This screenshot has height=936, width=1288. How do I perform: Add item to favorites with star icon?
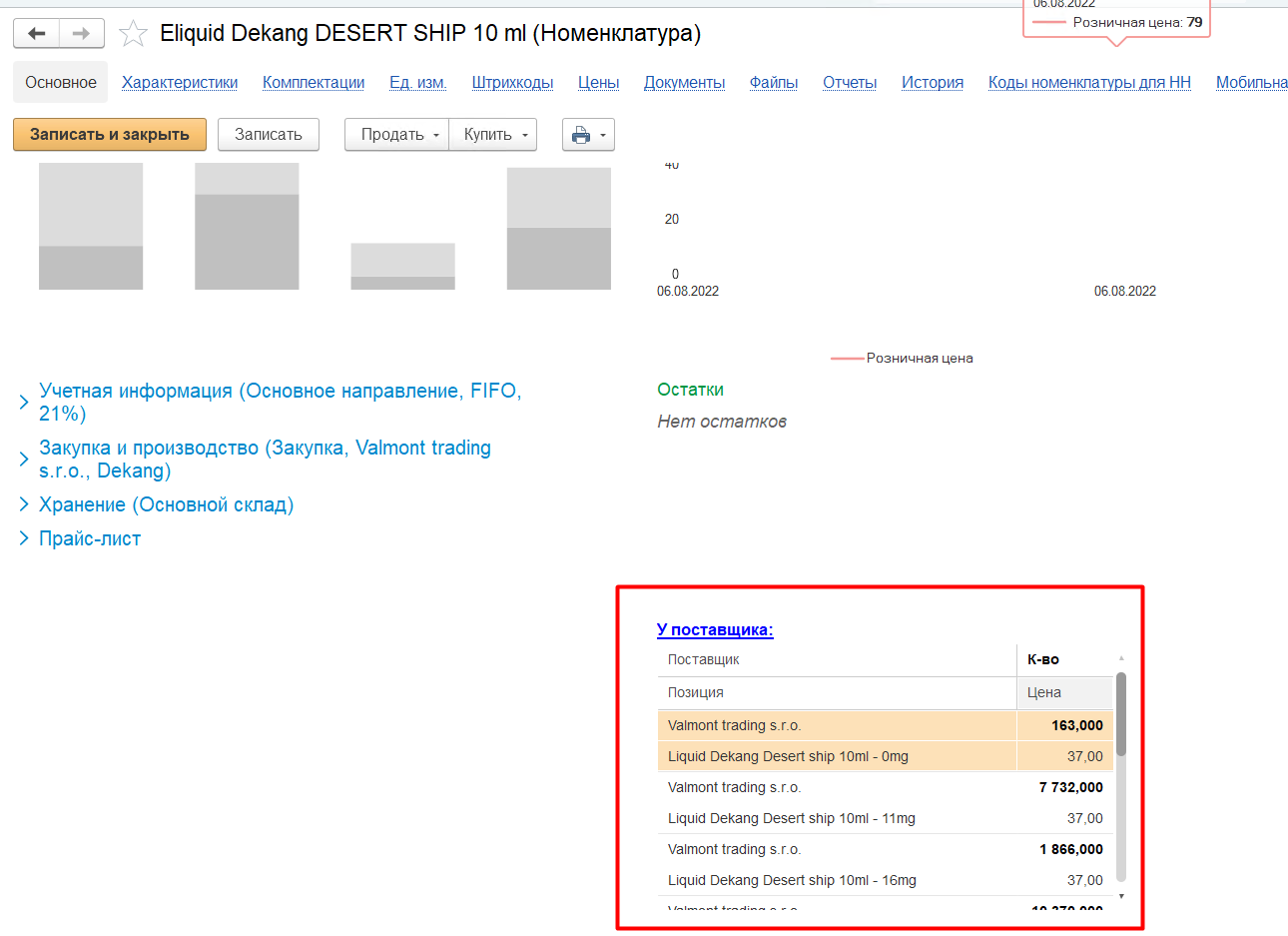tap(133, 34)
